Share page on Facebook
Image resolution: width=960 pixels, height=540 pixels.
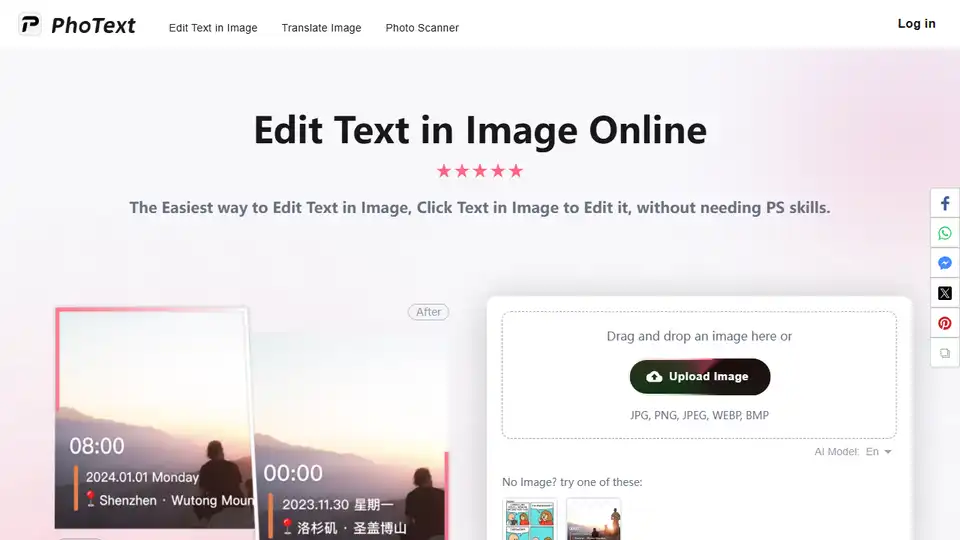[x=945, y=203]
